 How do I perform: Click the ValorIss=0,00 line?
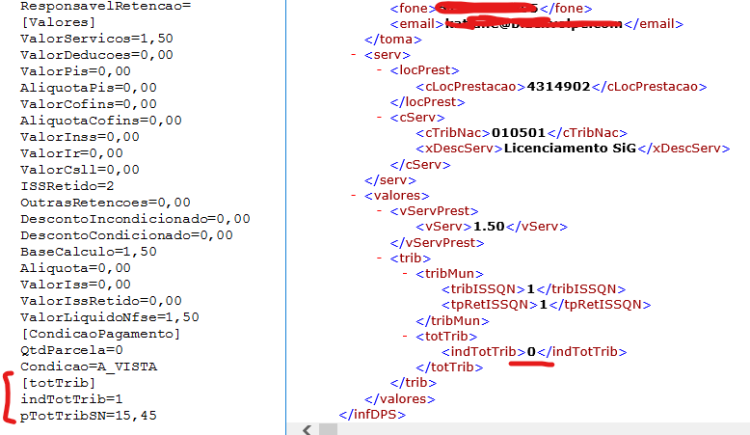coord(75,284)
